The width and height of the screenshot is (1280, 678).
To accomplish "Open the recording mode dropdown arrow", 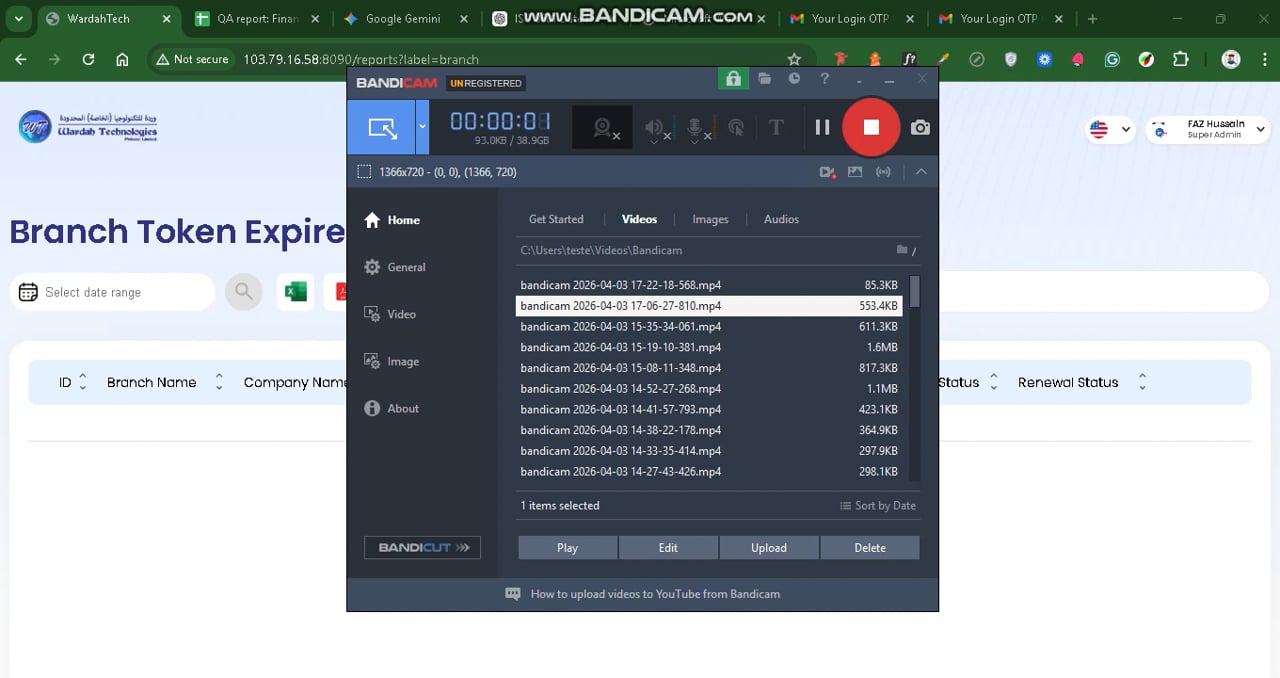I will pos(423,127).
